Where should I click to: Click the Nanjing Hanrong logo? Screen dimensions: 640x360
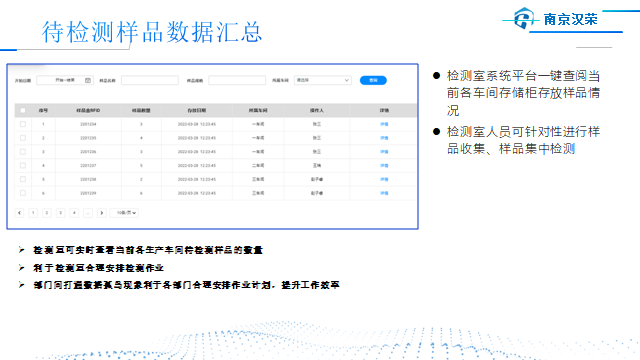[x=556, y=19]
